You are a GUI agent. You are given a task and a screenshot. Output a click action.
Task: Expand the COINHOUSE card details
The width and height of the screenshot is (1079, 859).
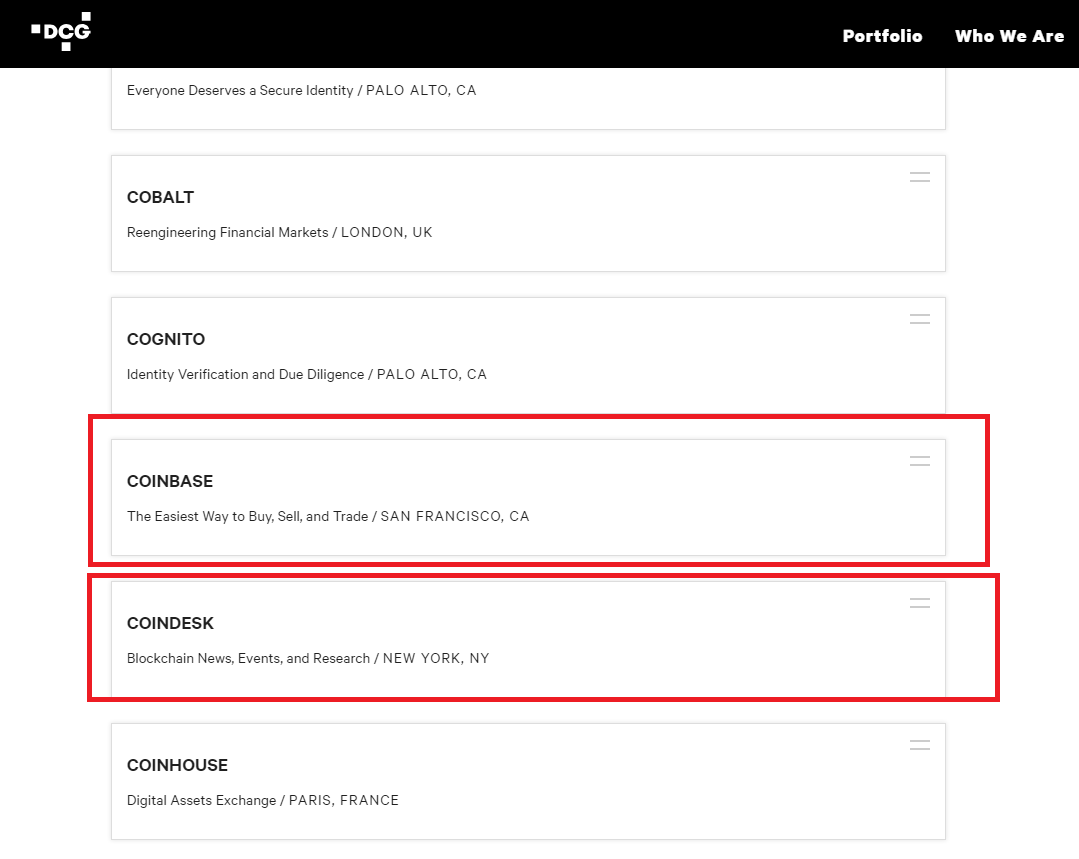pyautogui.click(x=919, y=745)
